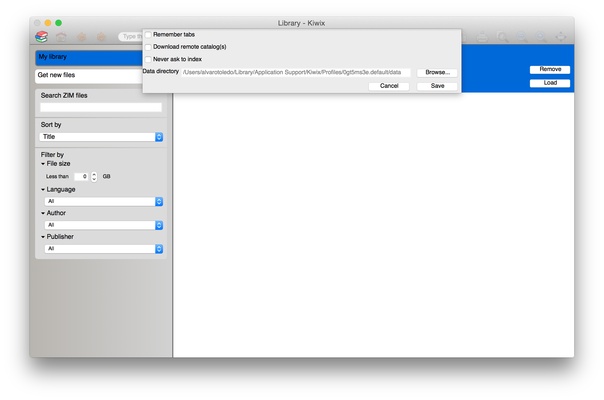
Task: Click the yellow minimize window button
Action: (48, 23)
